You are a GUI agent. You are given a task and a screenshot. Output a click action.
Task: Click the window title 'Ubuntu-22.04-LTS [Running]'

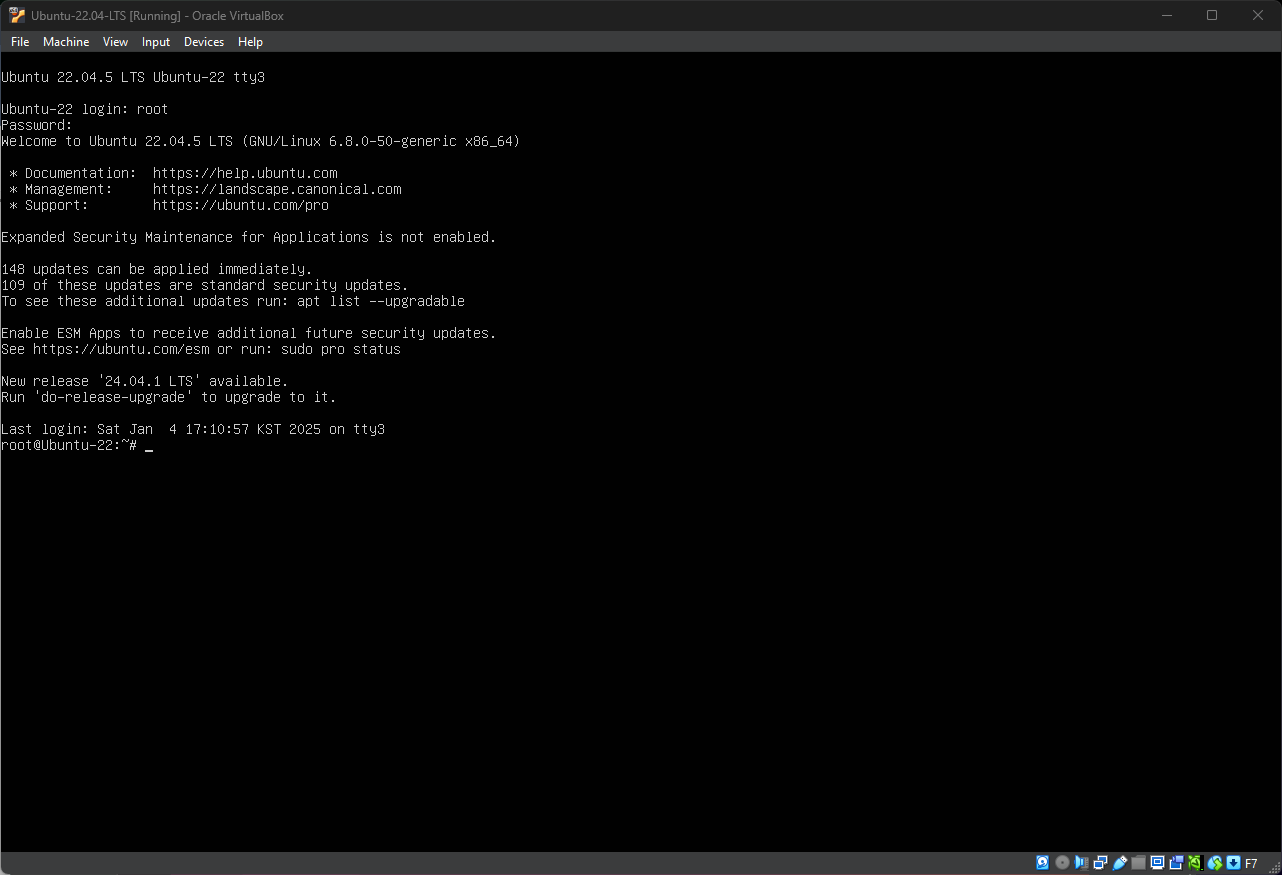106,15
